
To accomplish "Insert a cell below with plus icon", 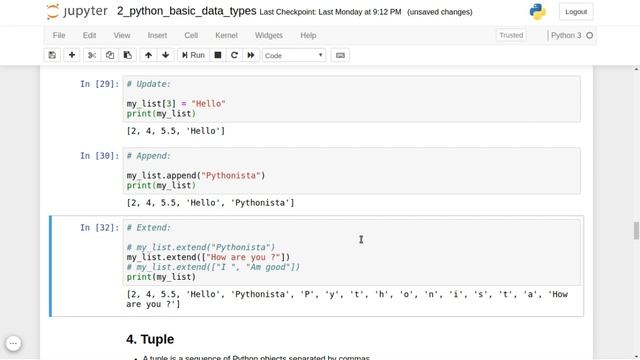I will pos(72,55).
